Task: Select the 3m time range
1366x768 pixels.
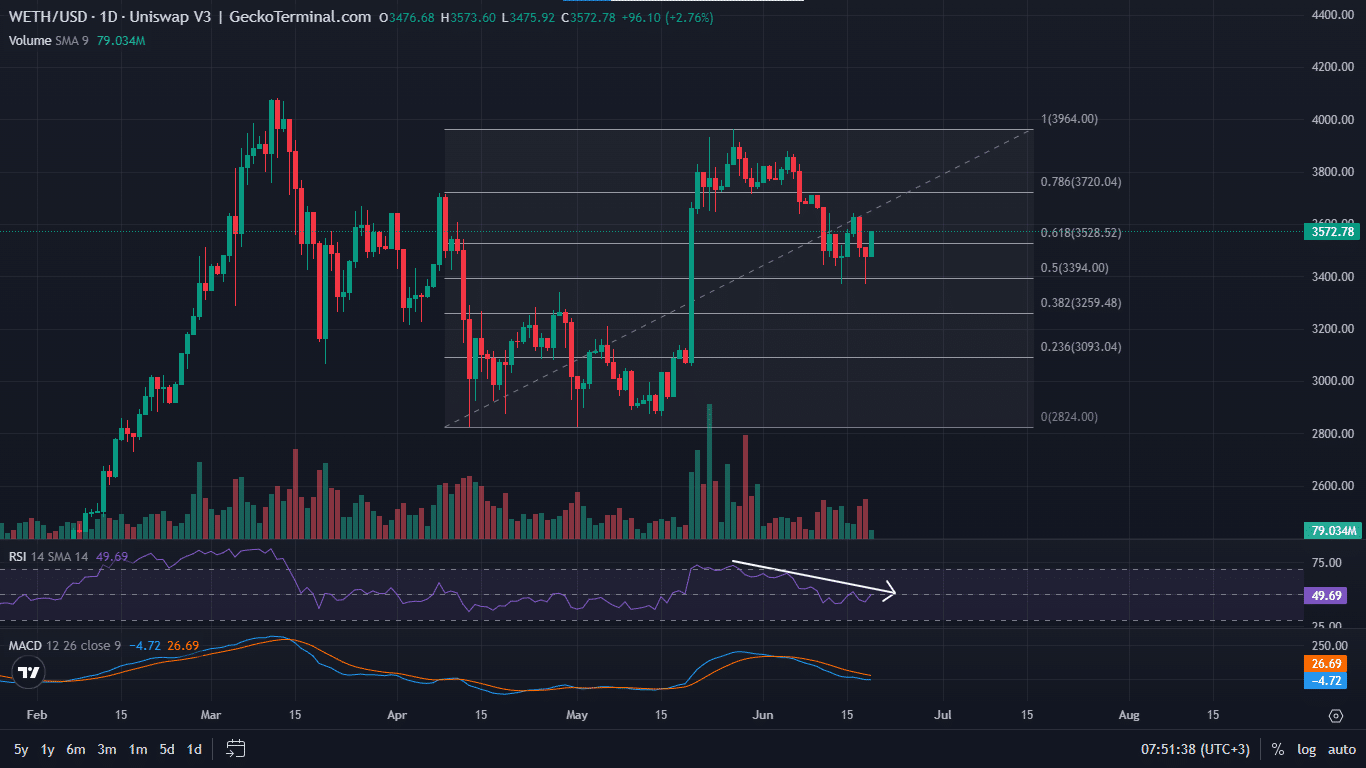Action: coord(107,749)
